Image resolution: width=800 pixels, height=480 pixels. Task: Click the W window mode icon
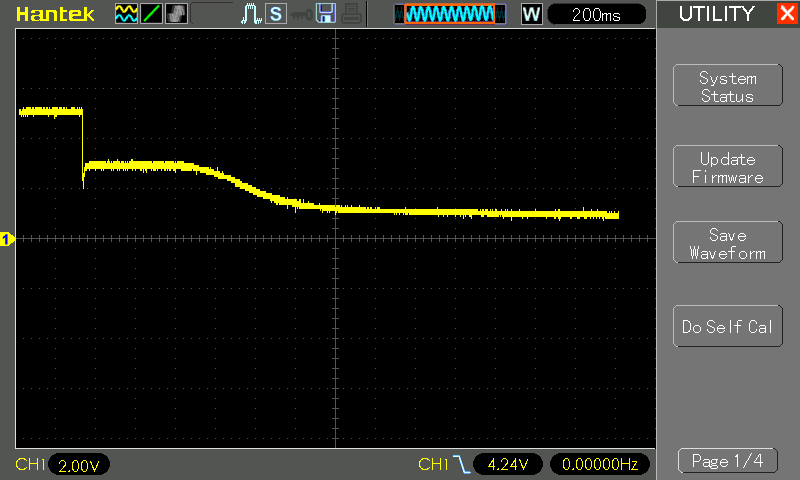pyautogui.click(x=531, y=14)
